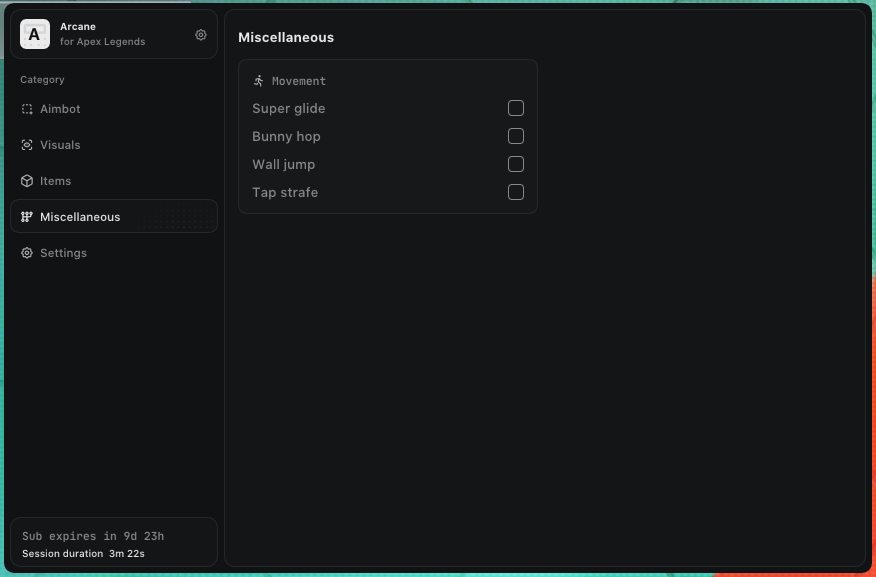Check the Wall jump checkbox
The height and width of the screenshot is (577, 876).
pyautogui.click(x=516, y=164)
